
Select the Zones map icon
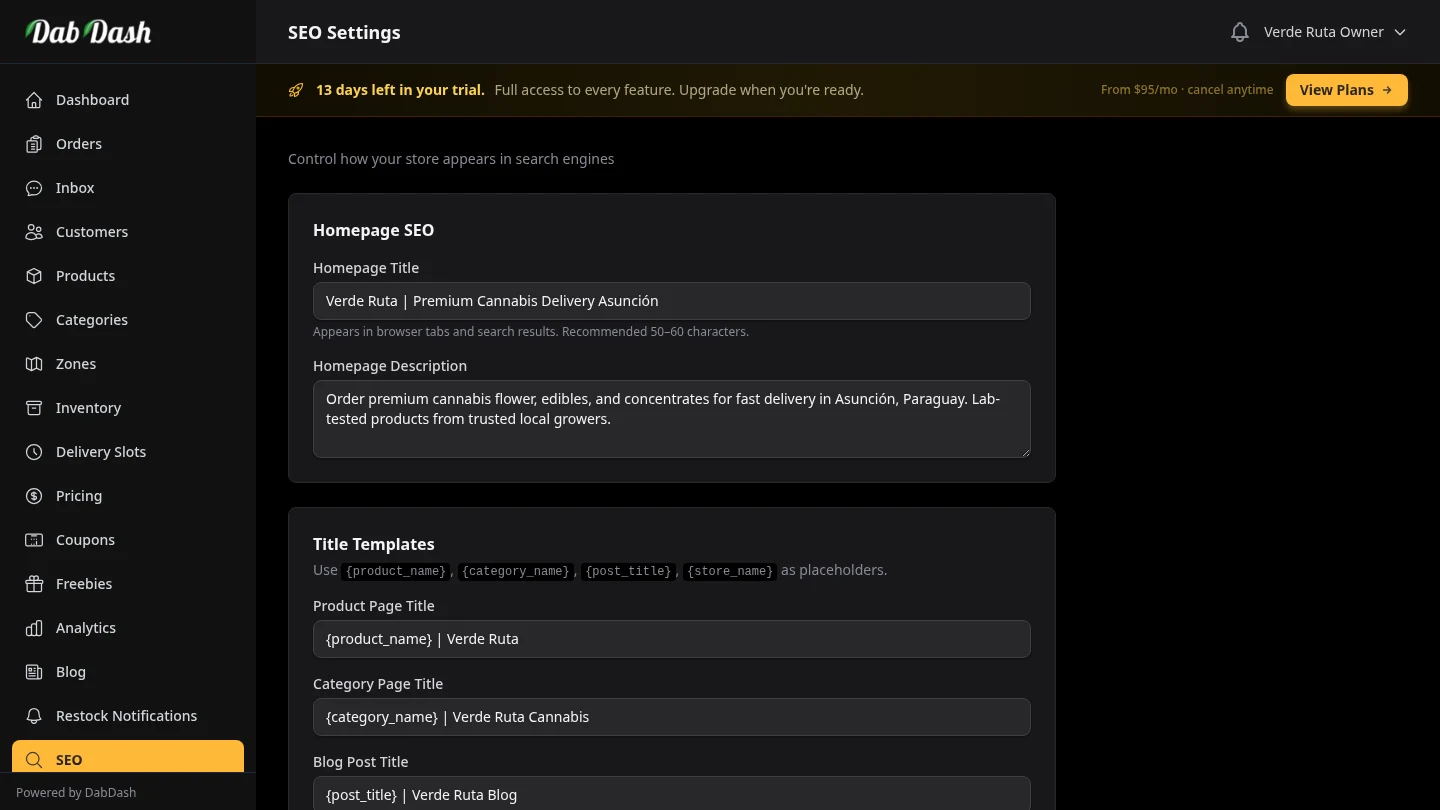[x=33, y=364]
